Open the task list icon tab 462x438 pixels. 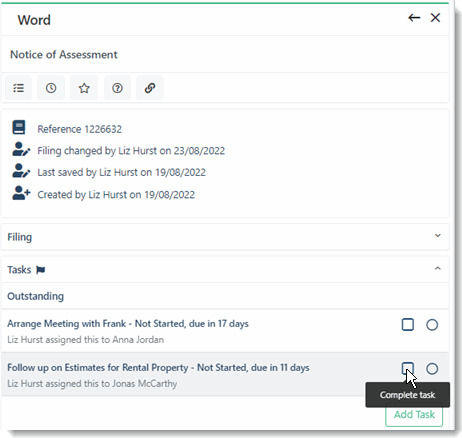coord(18,88)
